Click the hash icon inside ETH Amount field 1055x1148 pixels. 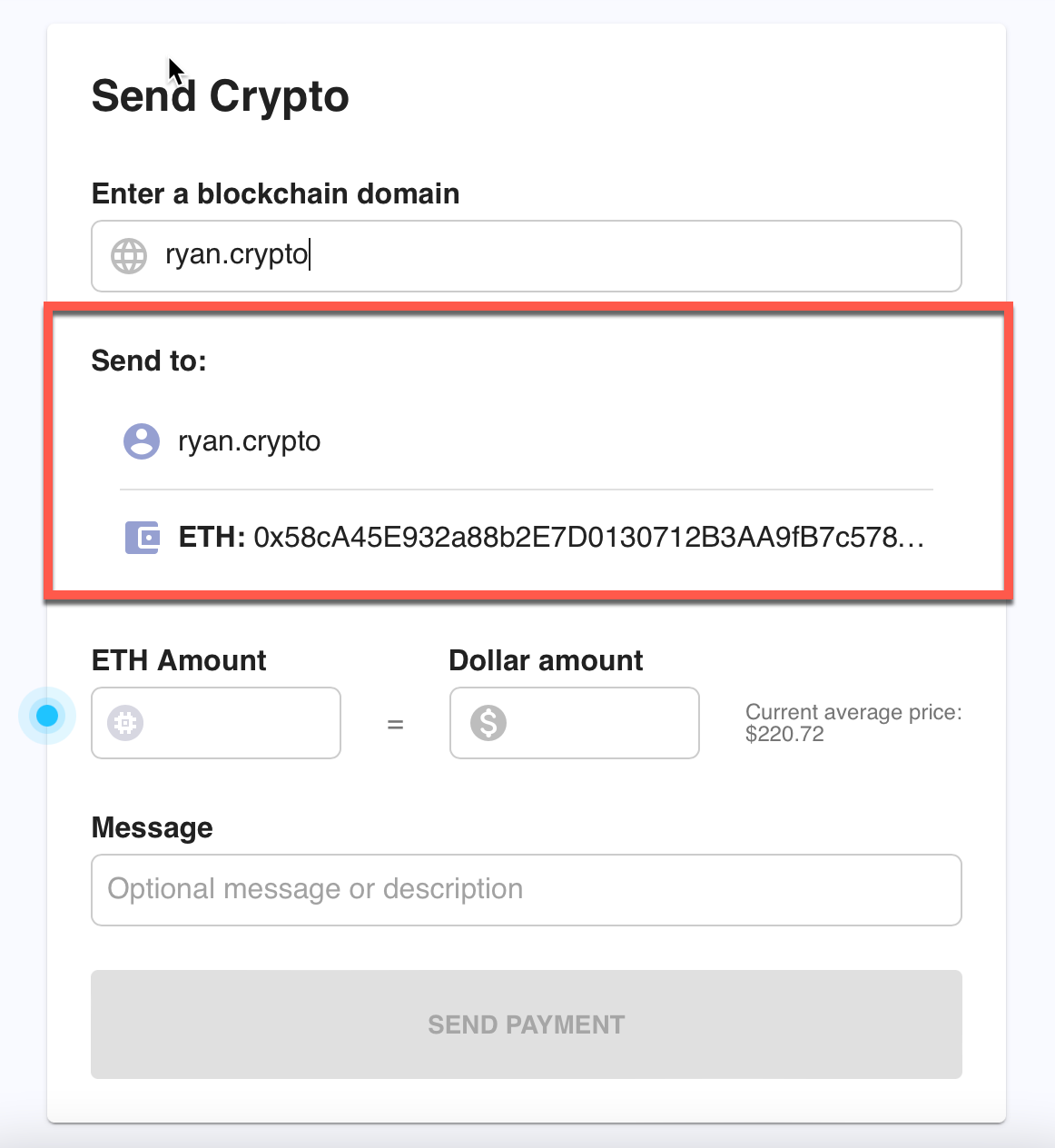pyautogui.click(x=125, y=723)
